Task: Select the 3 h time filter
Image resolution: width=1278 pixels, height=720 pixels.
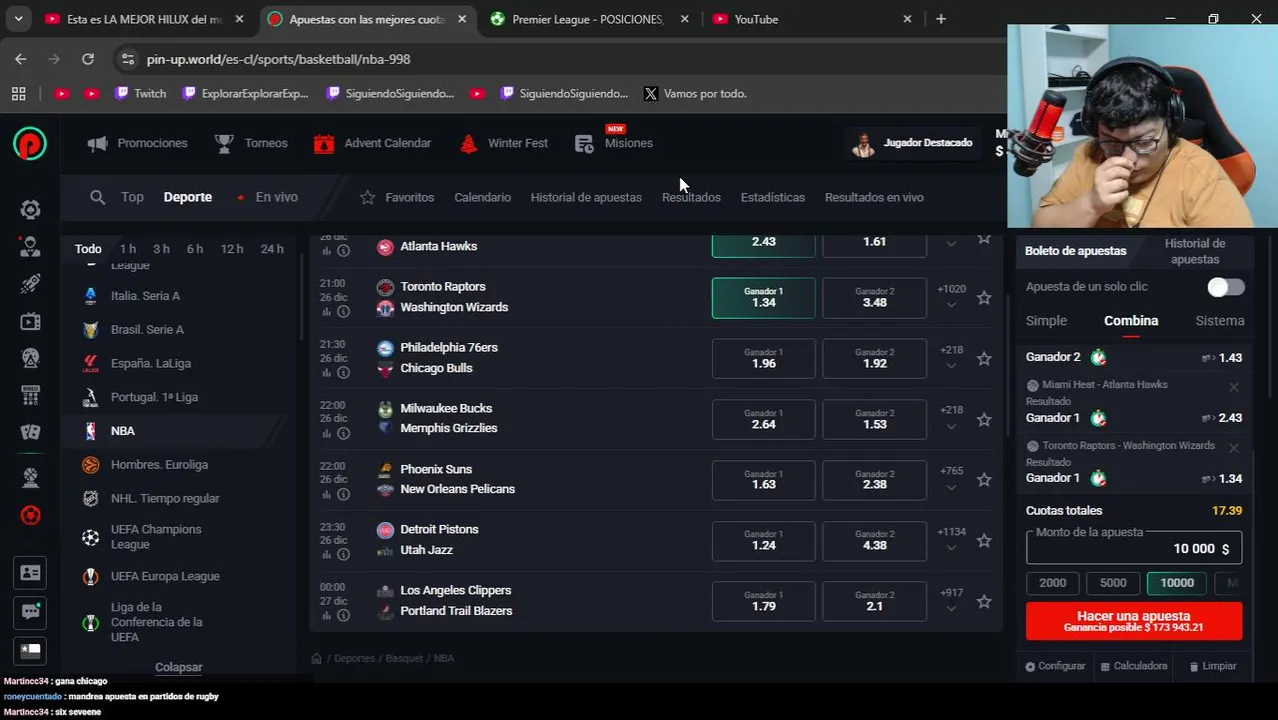Action: (x=161, y=249)
